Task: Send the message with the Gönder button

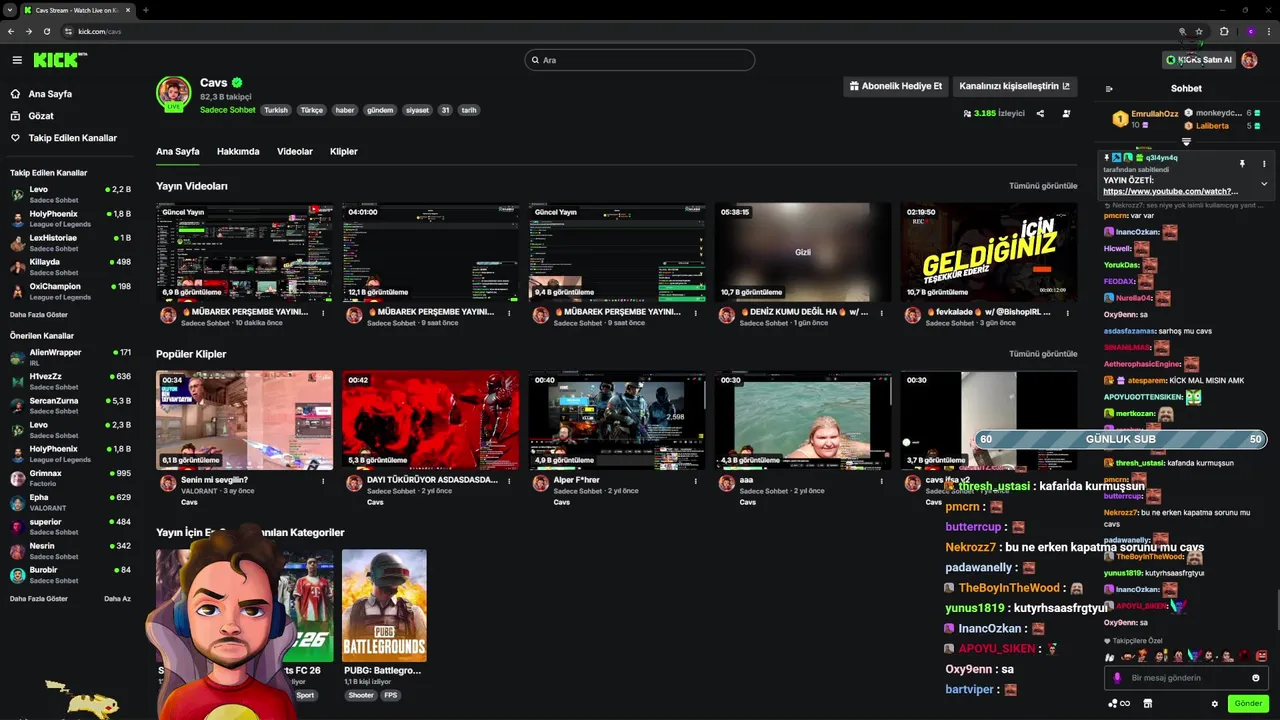Action: (x=1248, y=704)
